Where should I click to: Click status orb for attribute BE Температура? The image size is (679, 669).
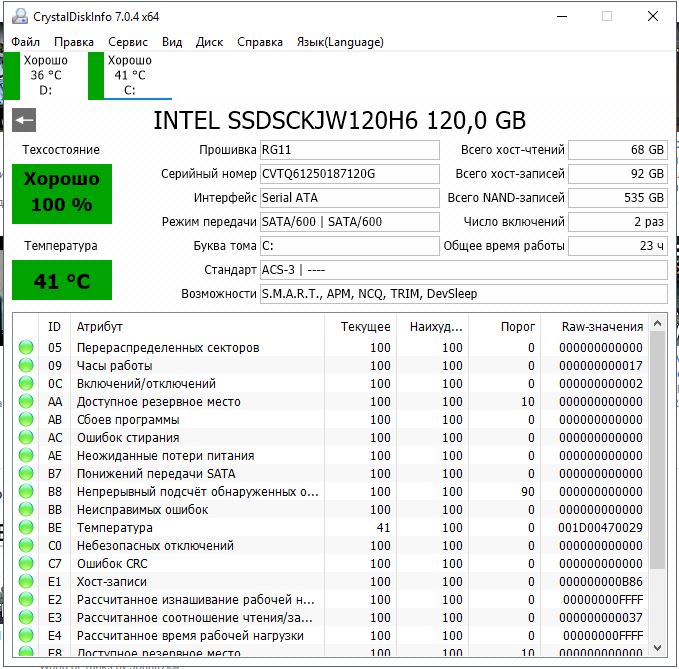point(26,527)
